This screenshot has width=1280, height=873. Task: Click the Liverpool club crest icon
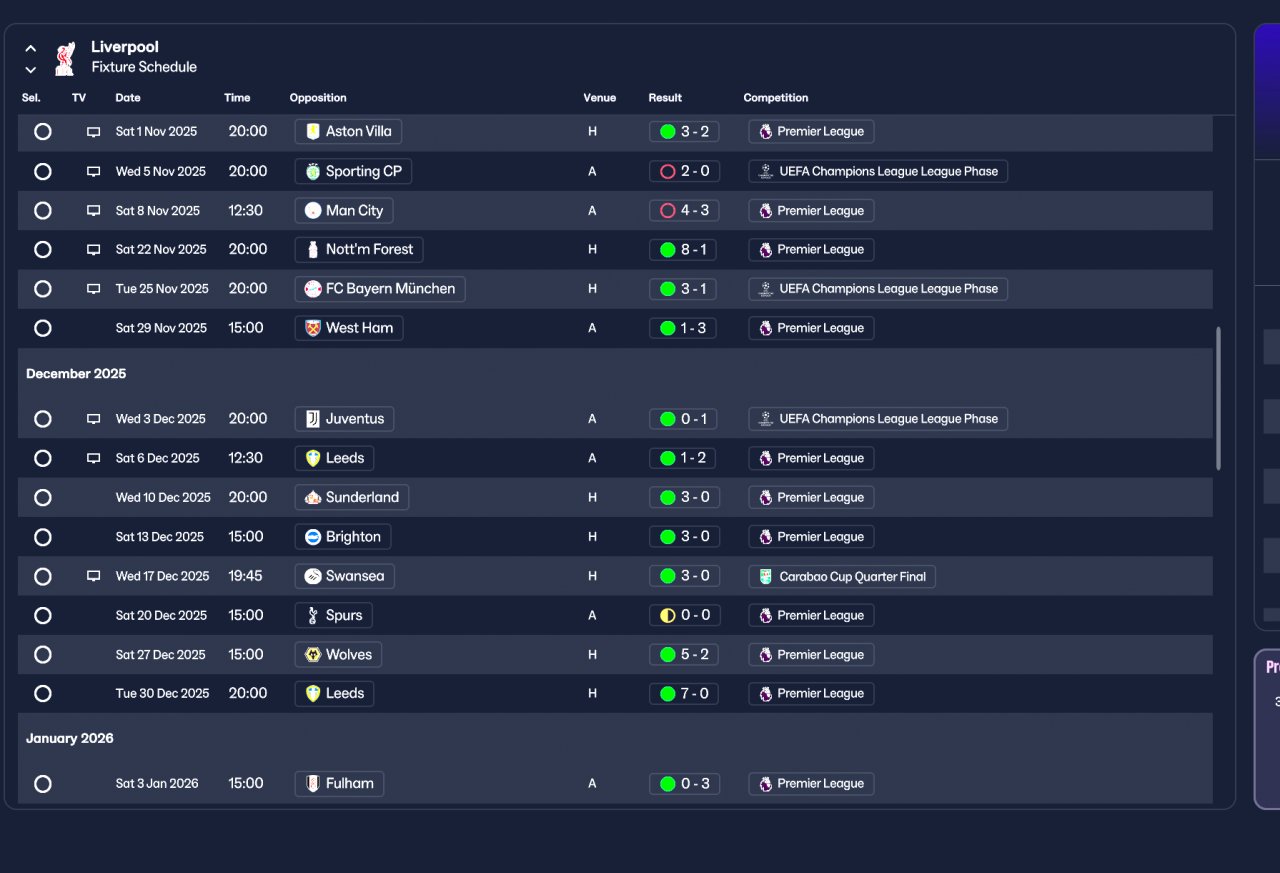(x=65, y=58)
